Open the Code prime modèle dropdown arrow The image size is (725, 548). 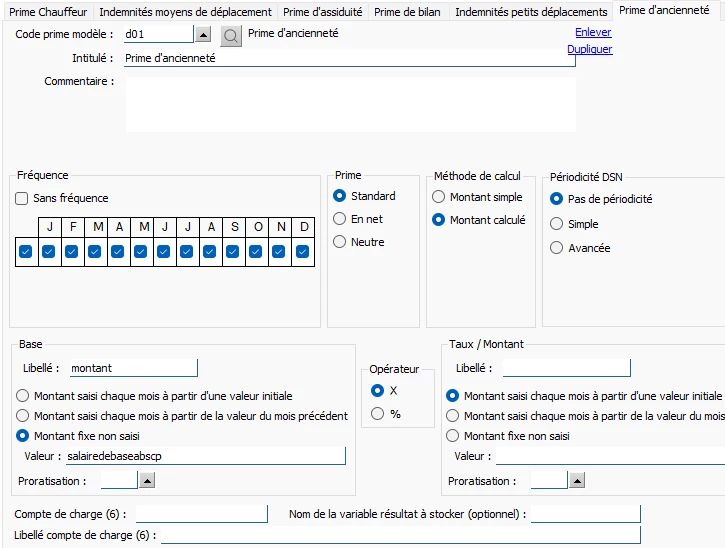[x=203, y=35]
